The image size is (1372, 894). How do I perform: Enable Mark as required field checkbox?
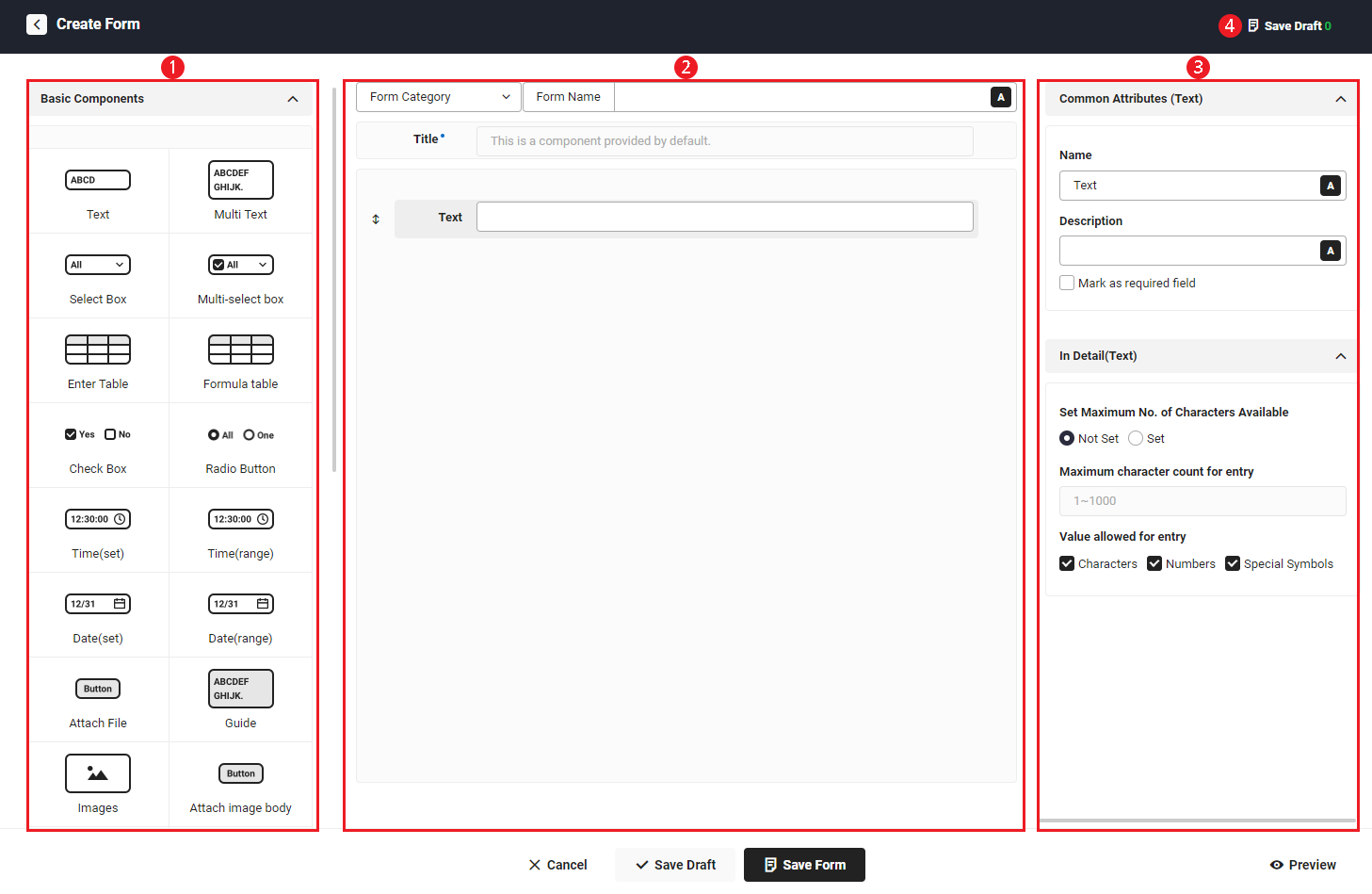[x=1067, y=283]
